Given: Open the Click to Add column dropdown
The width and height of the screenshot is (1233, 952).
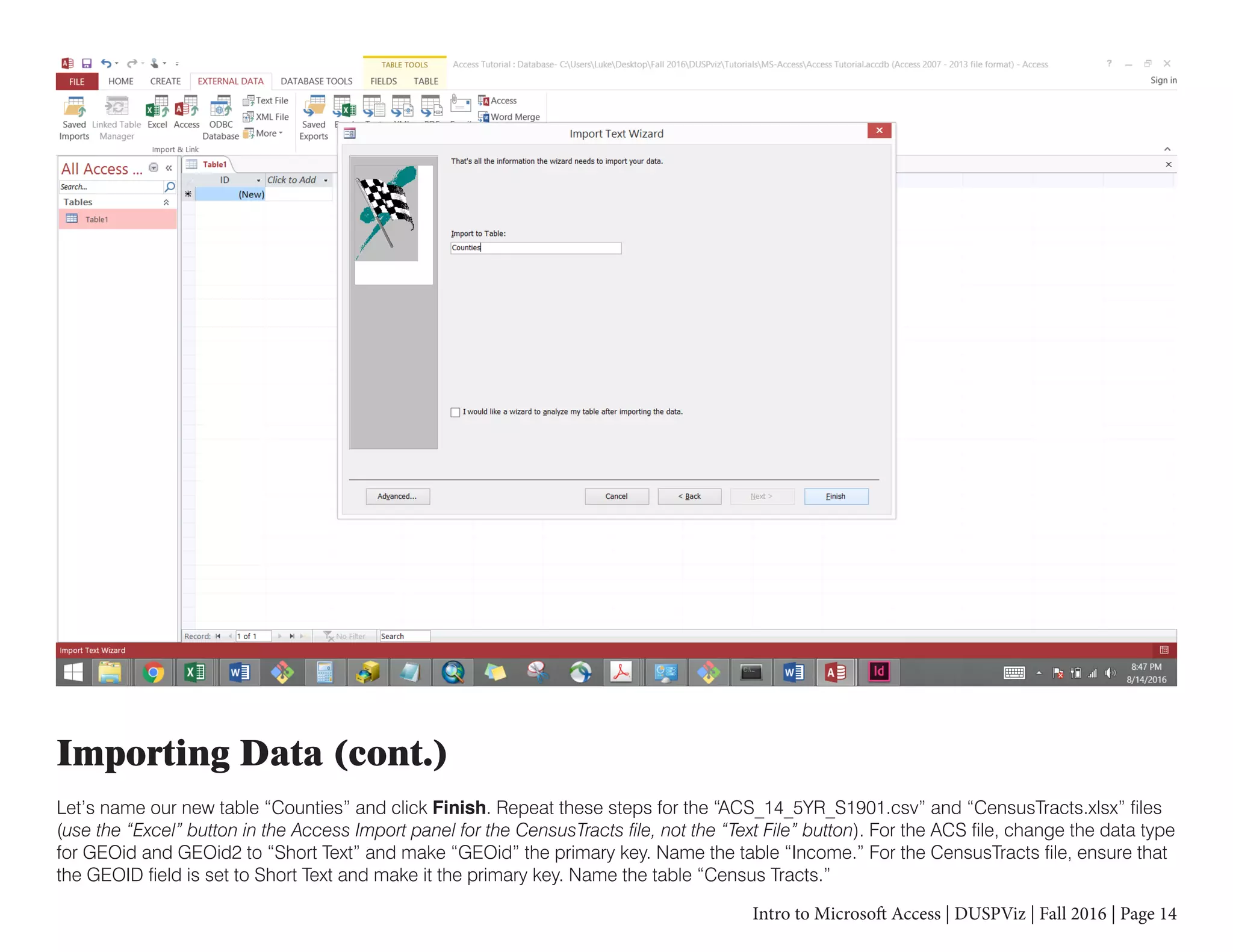Looking at the screenshot, I should click(x=326, y=181).
